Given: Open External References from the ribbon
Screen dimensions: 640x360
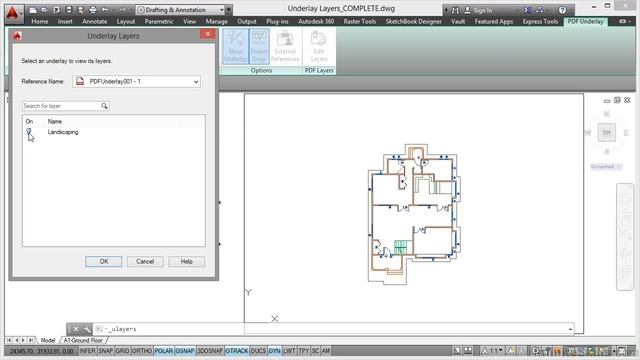Looking at the screenshot, I should [285, 47].
